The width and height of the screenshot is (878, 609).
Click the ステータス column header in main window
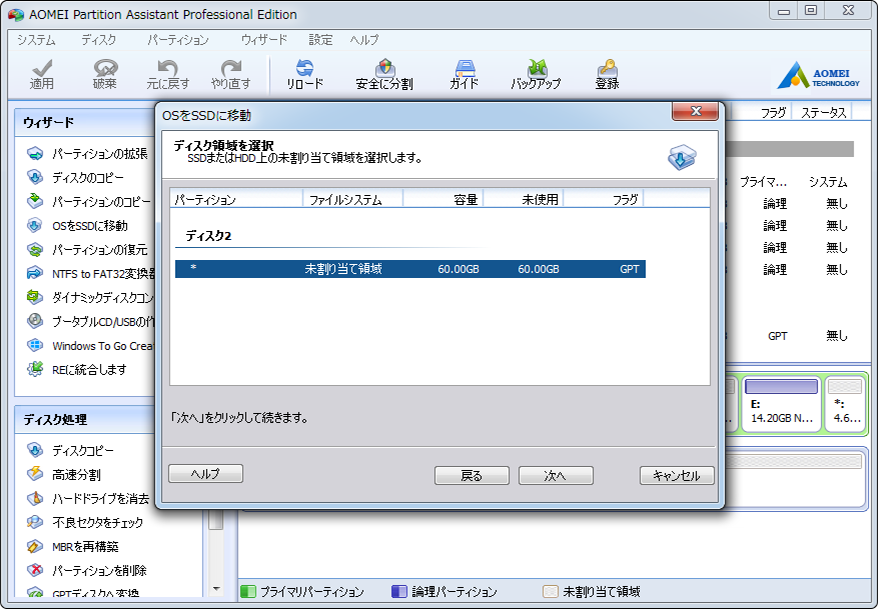click(823, 113)
